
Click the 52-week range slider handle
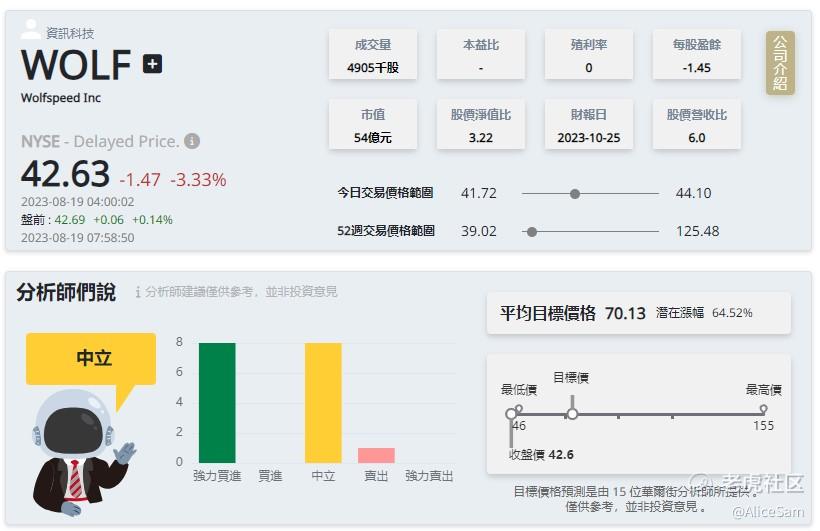[532, 232]
